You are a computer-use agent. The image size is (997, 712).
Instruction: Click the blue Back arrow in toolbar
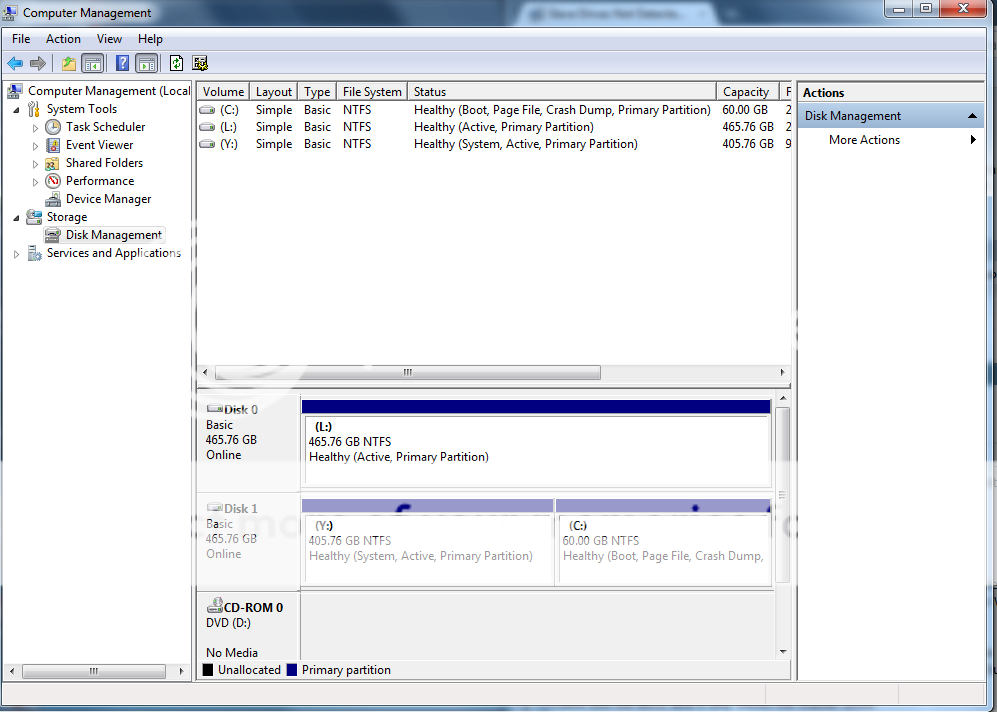(x=15, y=63)
